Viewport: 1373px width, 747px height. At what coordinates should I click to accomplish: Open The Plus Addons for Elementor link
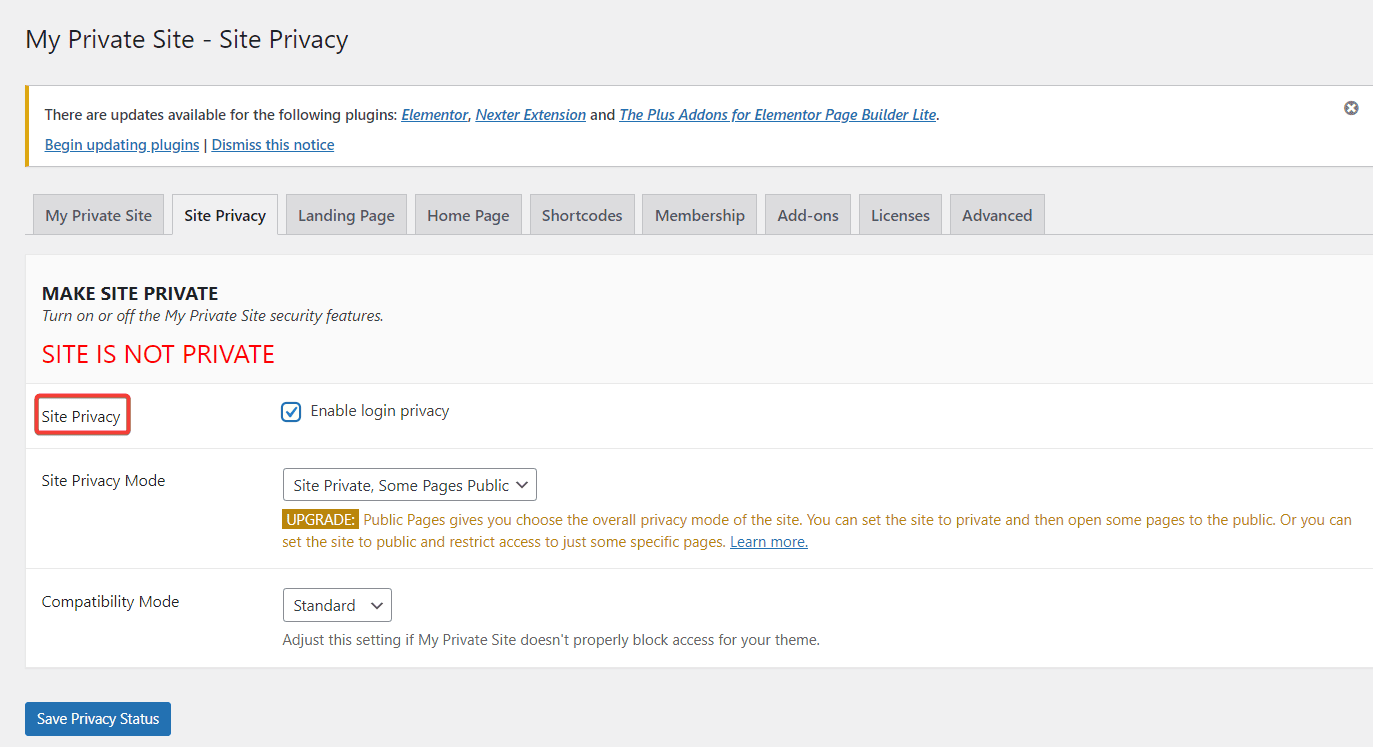(x=777, y=114)
